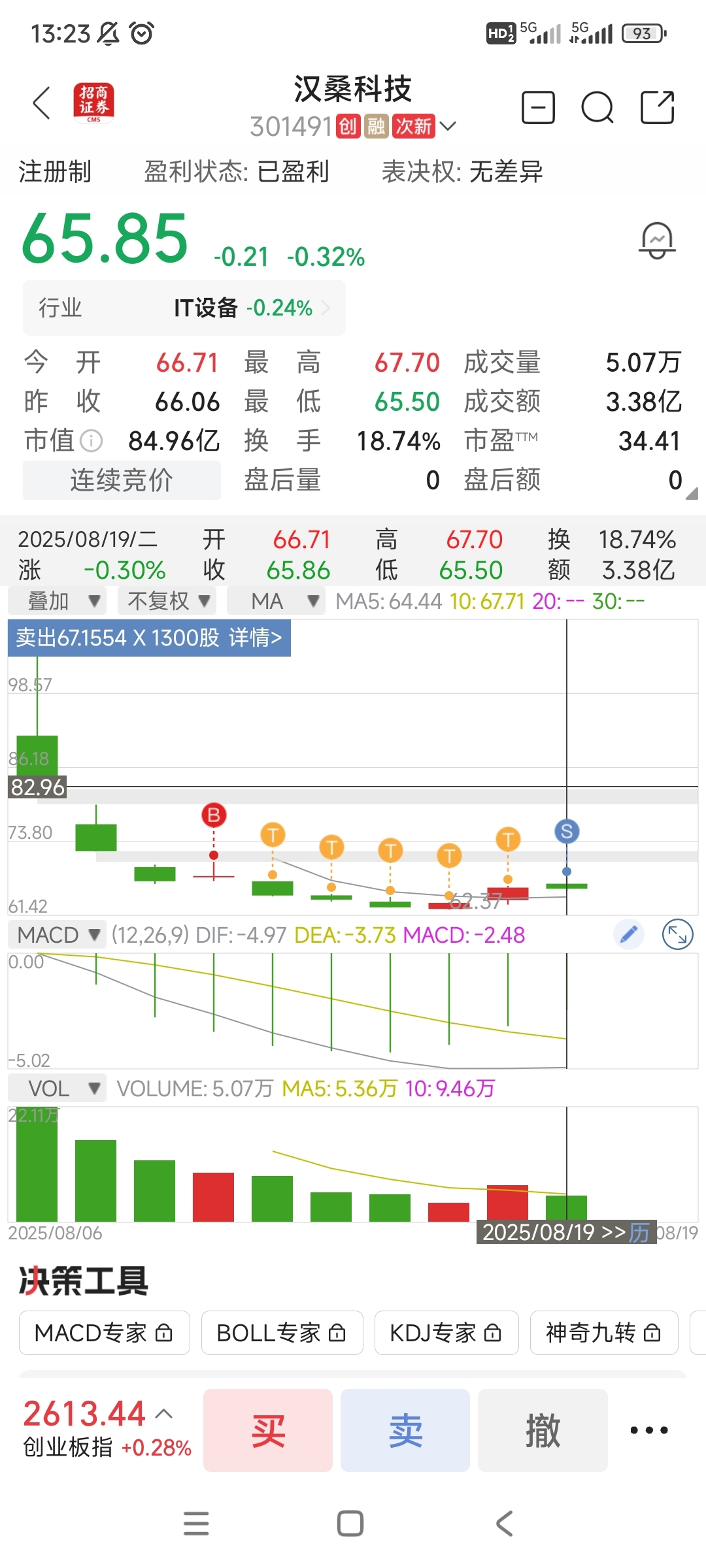Remove stock from watchlist minus icon
The height and width of the screenshot is (1568, 706).
pyautogui.click(x=538, y=107)
